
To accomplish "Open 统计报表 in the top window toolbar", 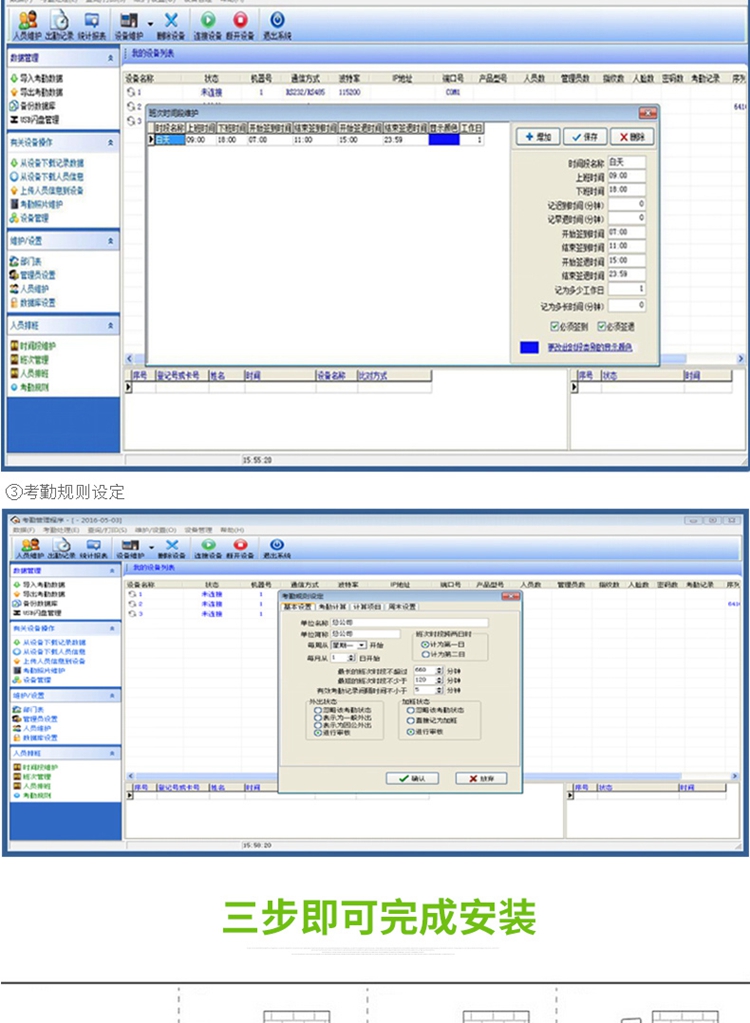I will click(92, 21).
